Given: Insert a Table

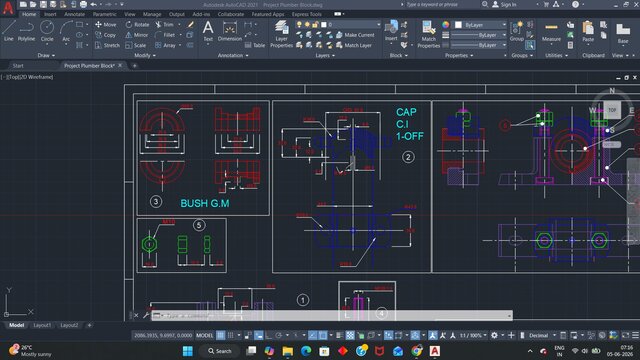Looking at the screenshot, I should 255,45.
